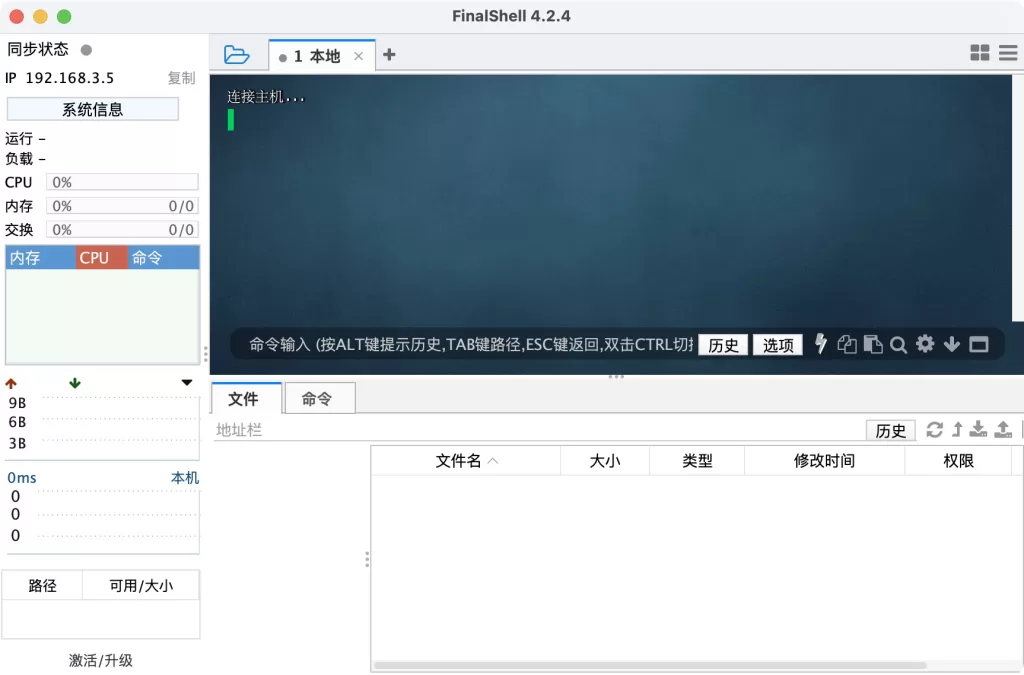
Task: Click the scroll-down arrow in command bar
Action: (952, 344)
